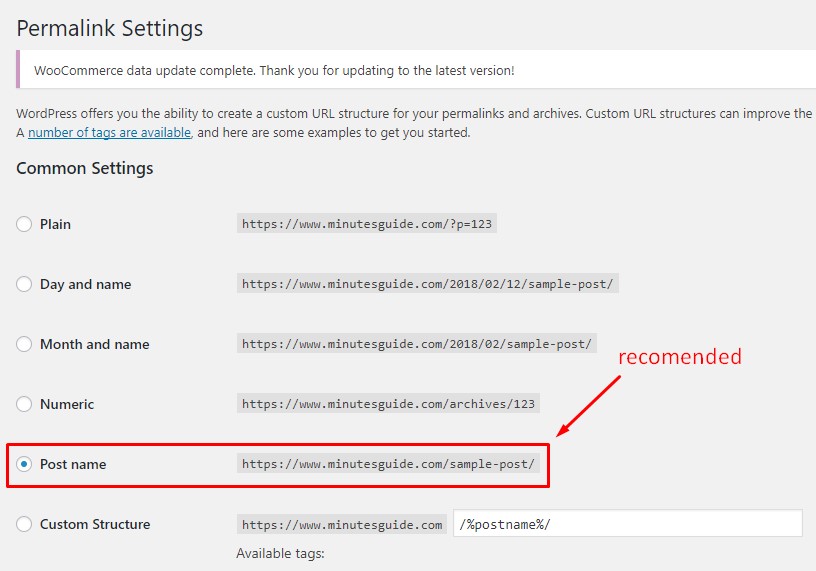Enable the Custom Structure radio option
This screenshot has width=816, height=571.
pyautogui.click(x=24, y=524)
